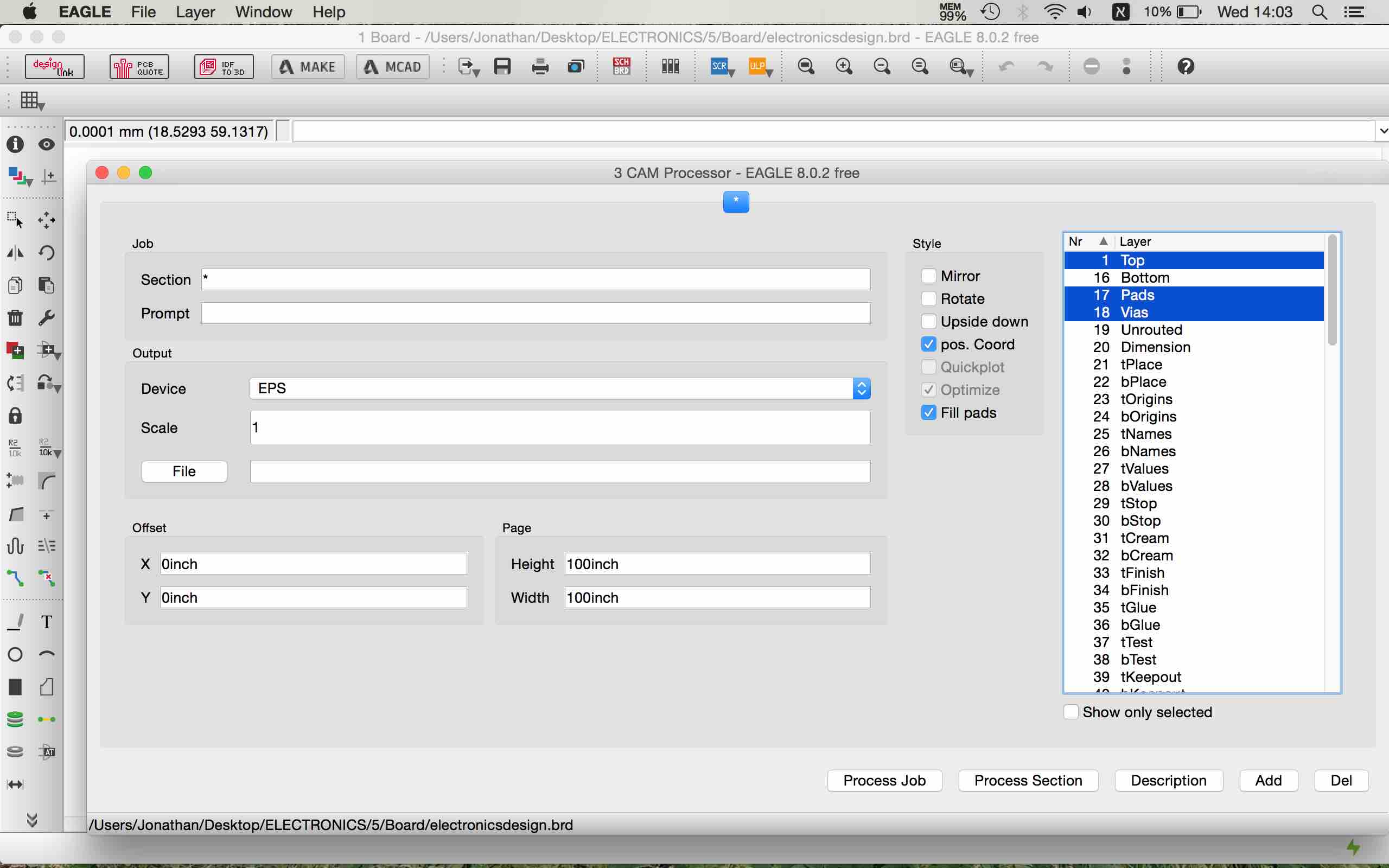Zoom to fit using magnifier icon
The height and width of the screenshot is (868, 1389).
coord(806,67)
